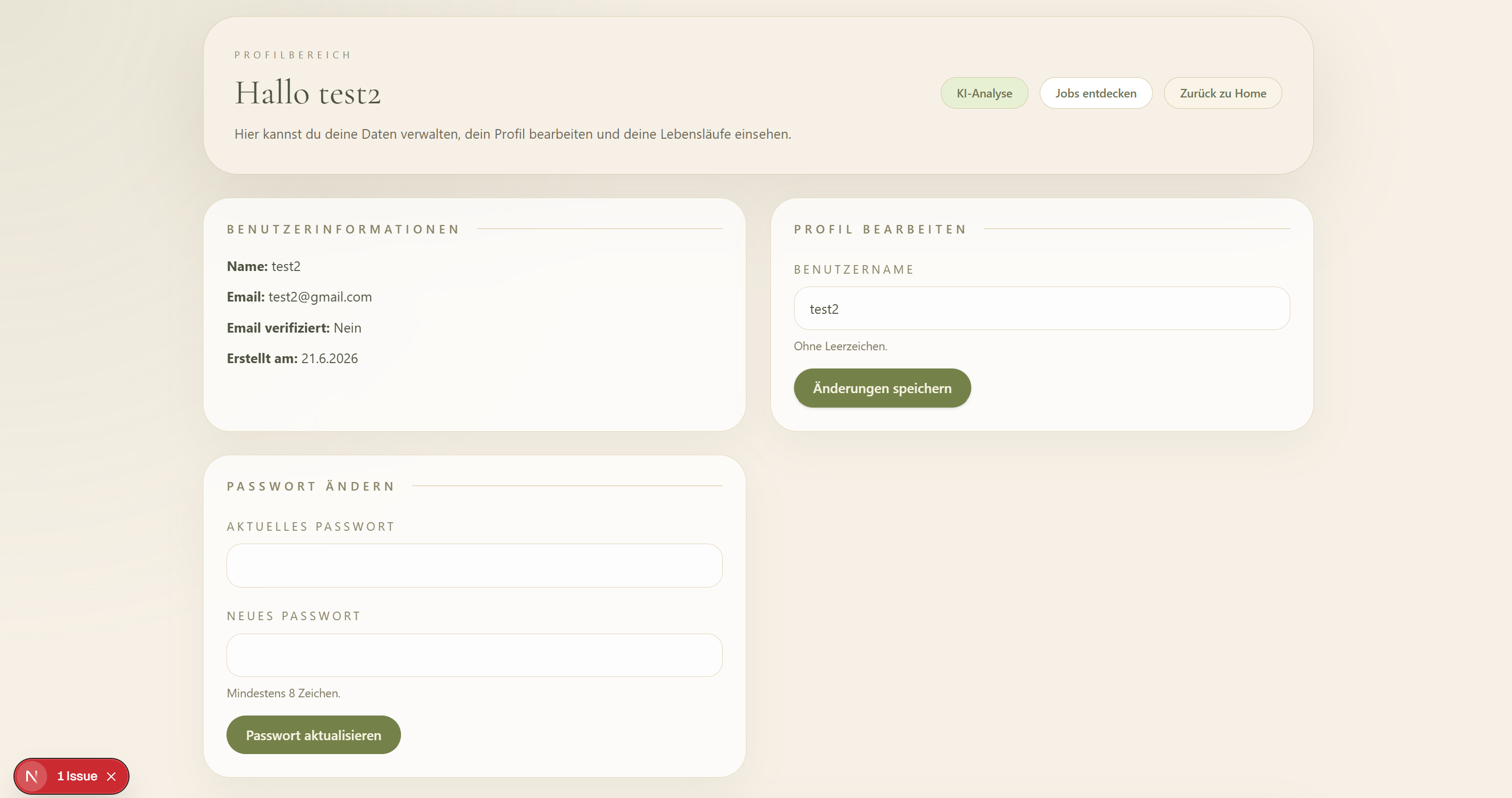Save profile with Änderungen speichern
The image size is (1512, 798).
click(x=882, y=388)
